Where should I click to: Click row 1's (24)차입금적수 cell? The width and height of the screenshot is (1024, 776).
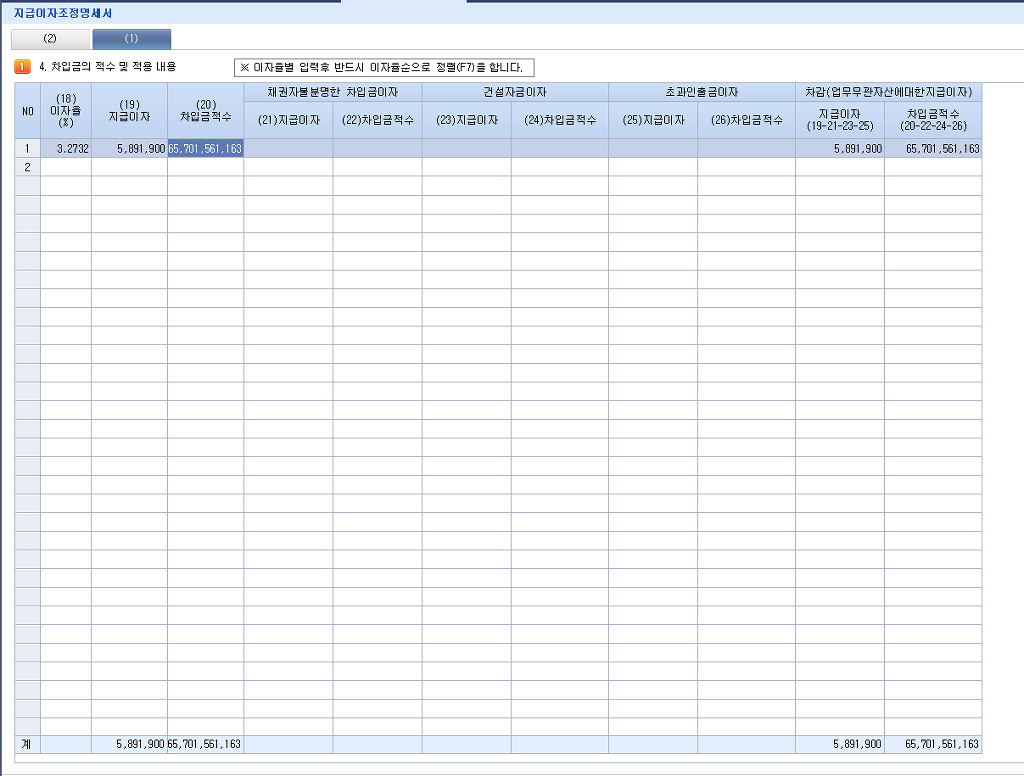pyautogui.click(x=560, y=148)
